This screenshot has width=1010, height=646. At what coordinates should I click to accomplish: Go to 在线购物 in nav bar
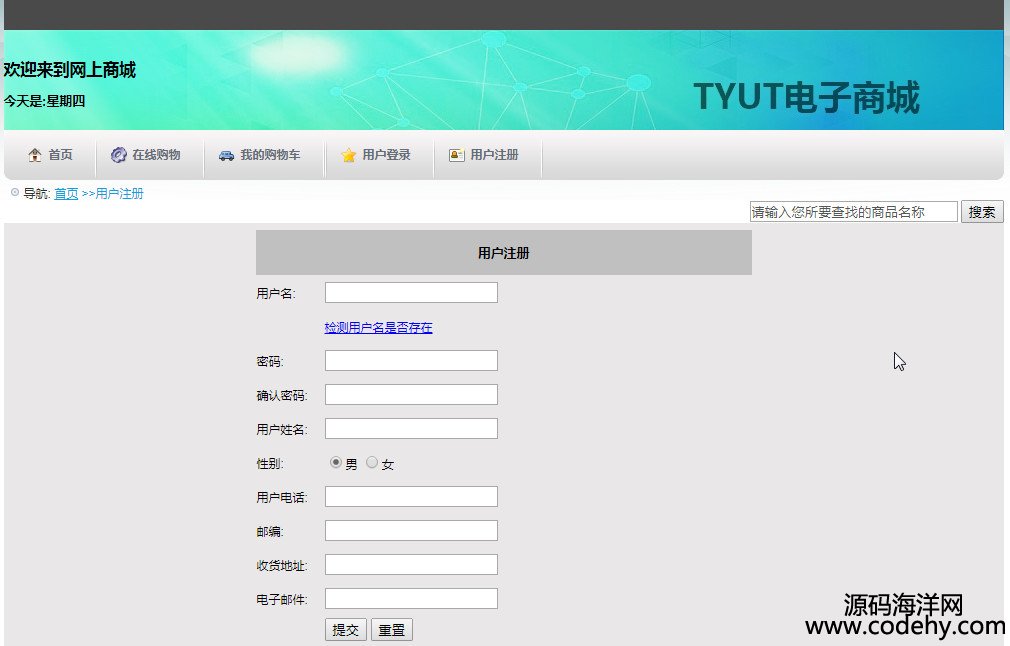(156, 155)
